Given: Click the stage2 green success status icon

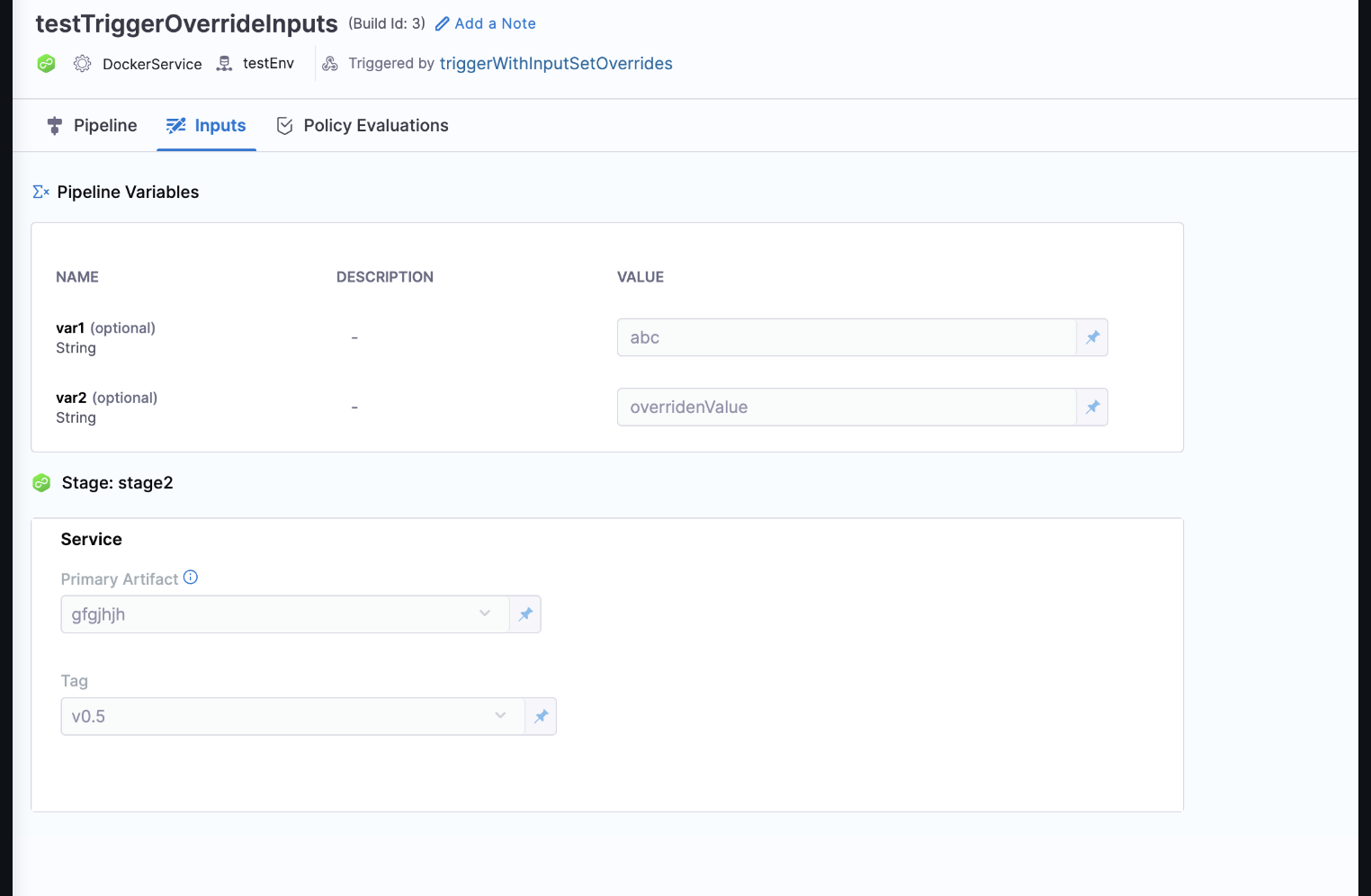Looking at the screenshot, I should (x=41, y=483).
